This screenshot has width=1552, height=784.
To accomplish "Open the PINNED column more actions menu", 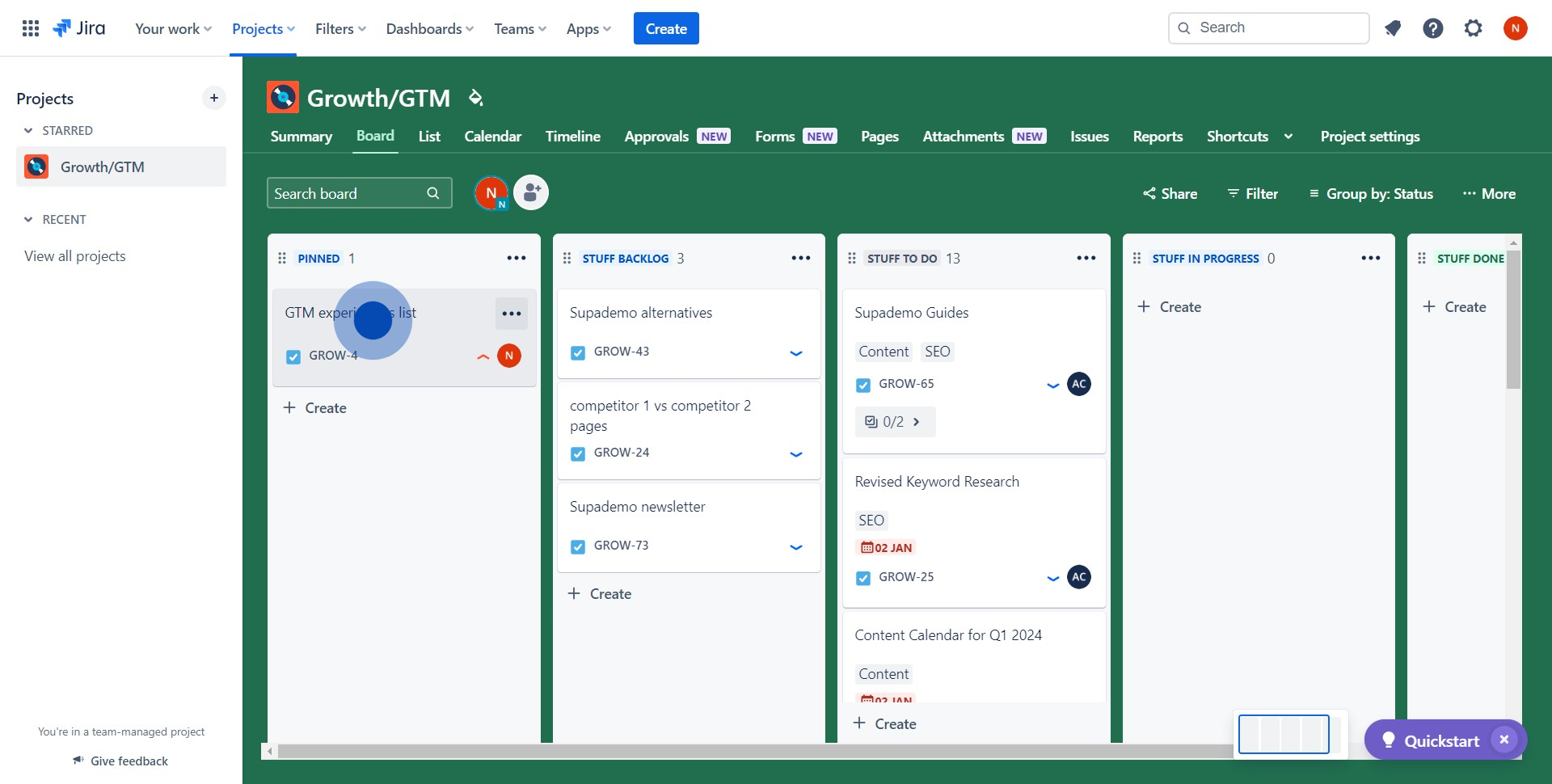I will pos(517,258).
